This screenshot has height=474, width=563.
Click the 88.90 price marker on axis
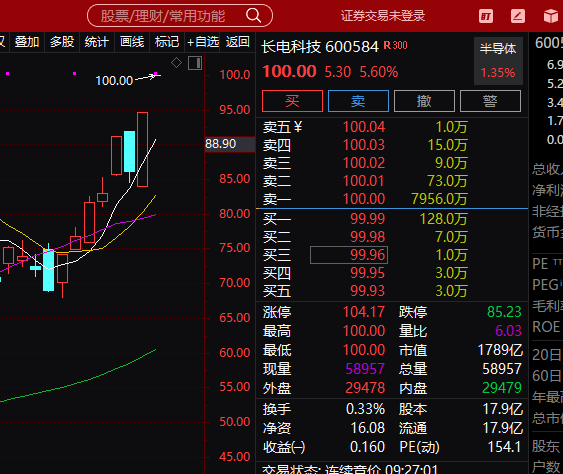[x=230, y=144]
